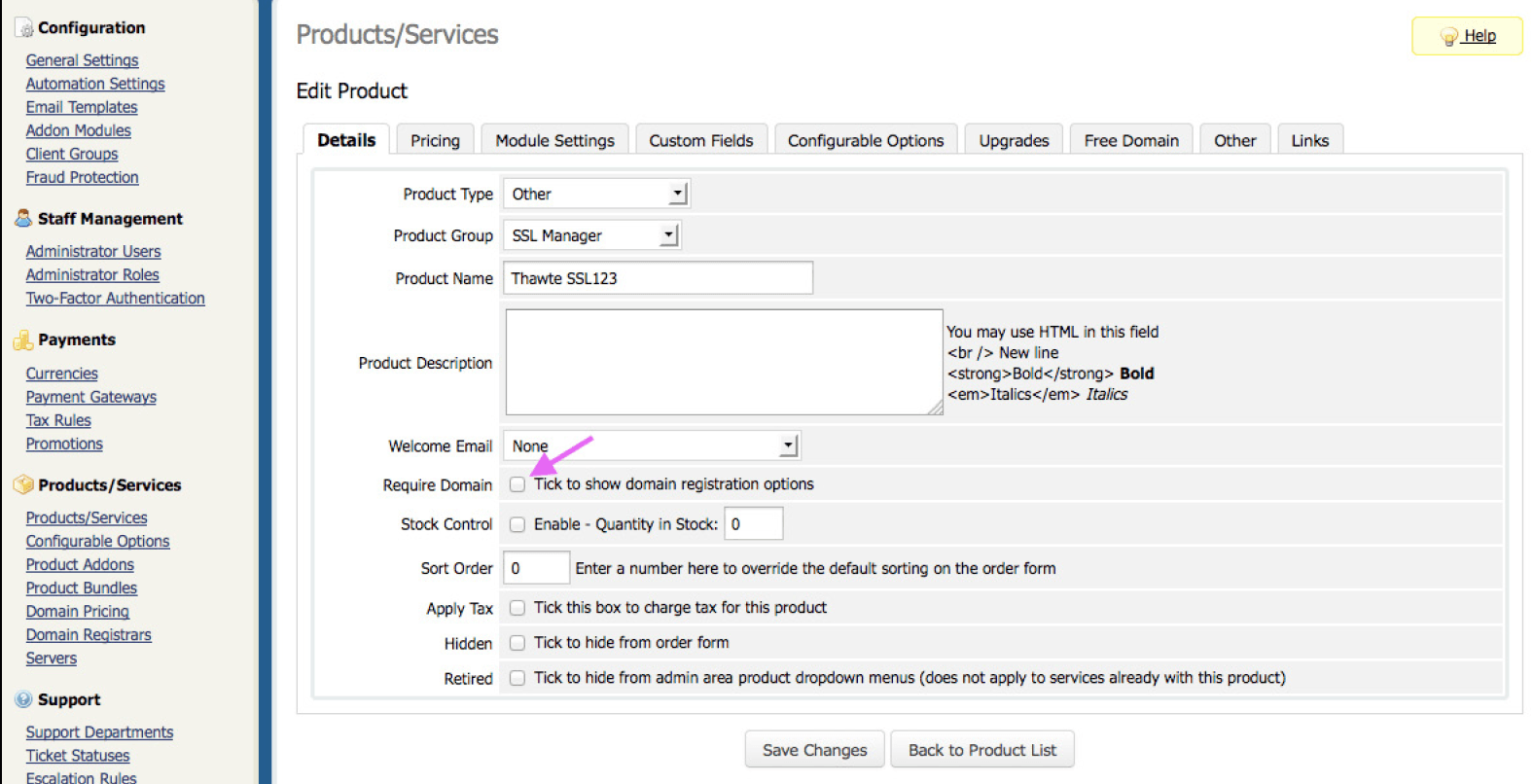Select the Custom Fields tab

[x=701, y=140]
